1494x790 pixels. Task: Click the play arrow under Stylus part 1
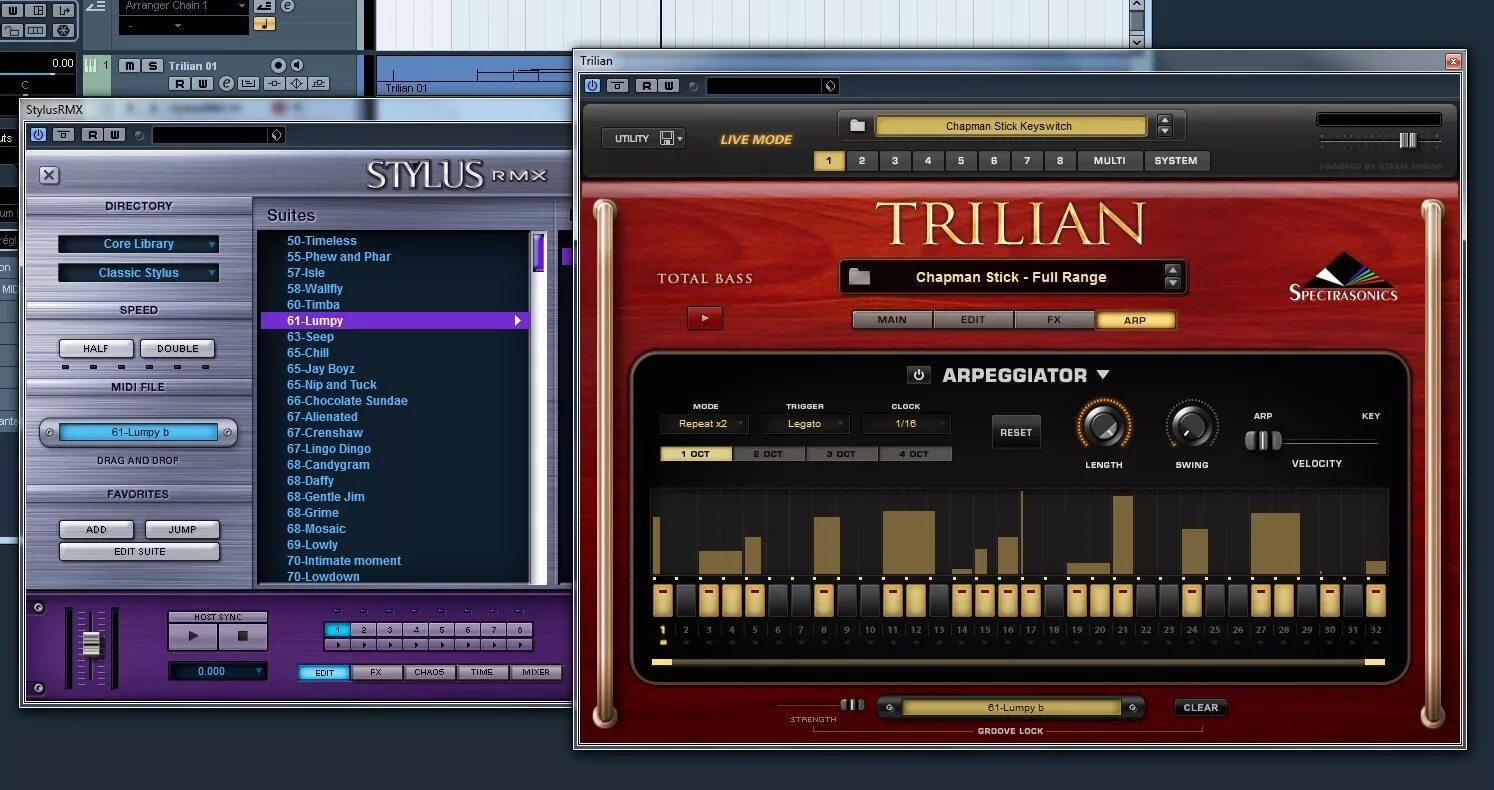click(x=337, y=645)
